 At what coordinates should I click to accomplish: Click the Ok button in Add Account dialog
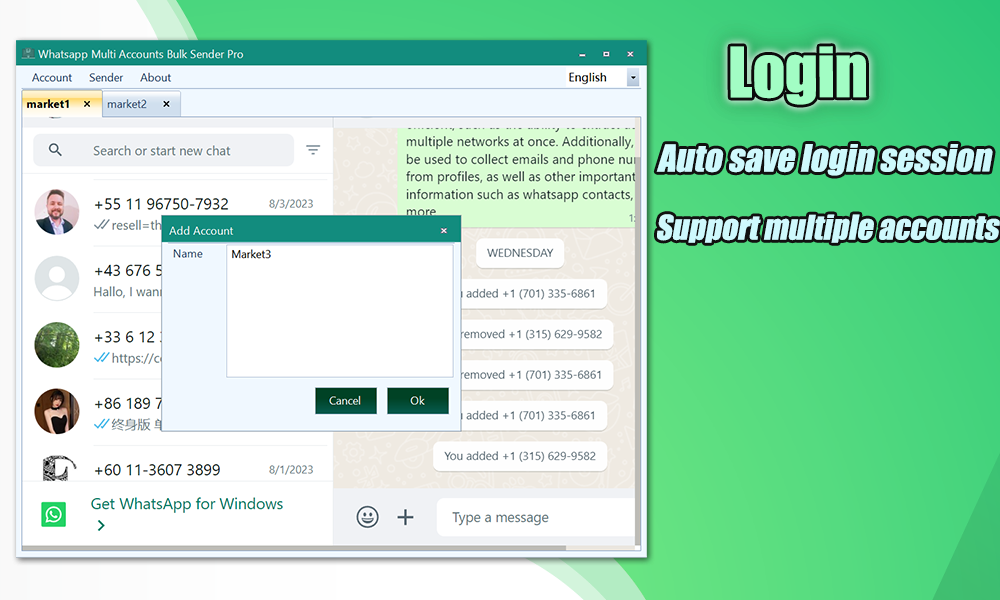tap(418, 400)
